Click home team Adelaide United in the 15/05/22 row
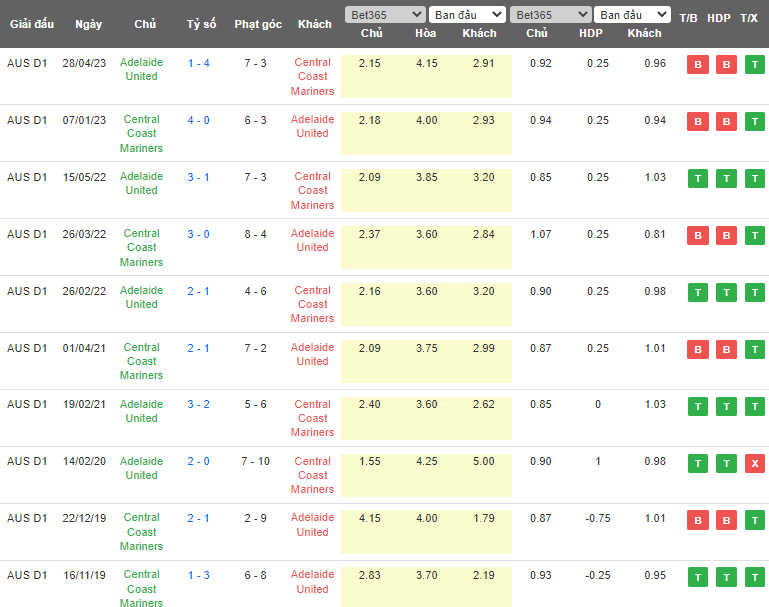Image resolution: width=769 pixels, height=607 pixels. [x=141, y=183]
